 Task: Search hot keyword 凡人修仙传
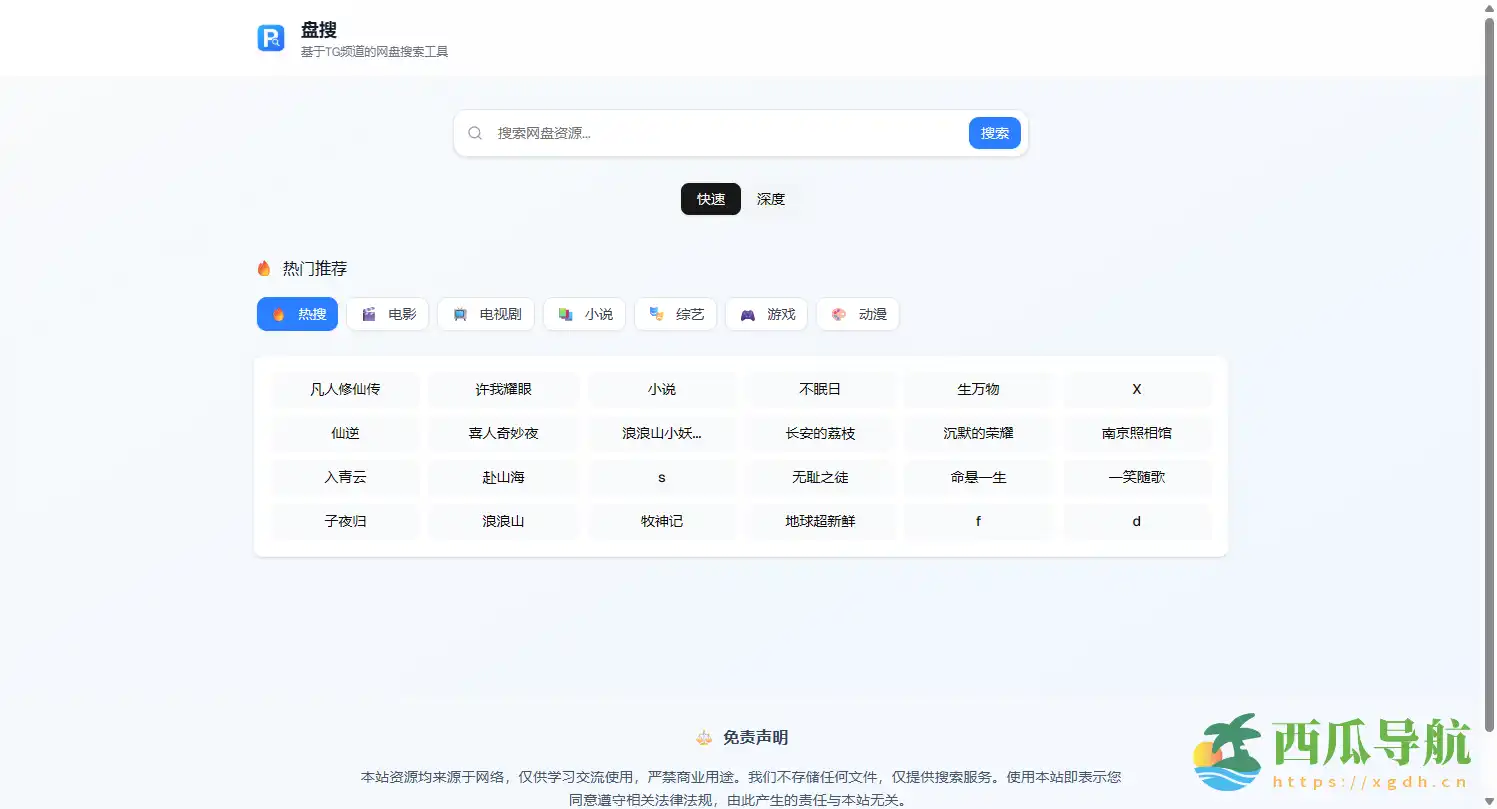[x=345, y=389]
